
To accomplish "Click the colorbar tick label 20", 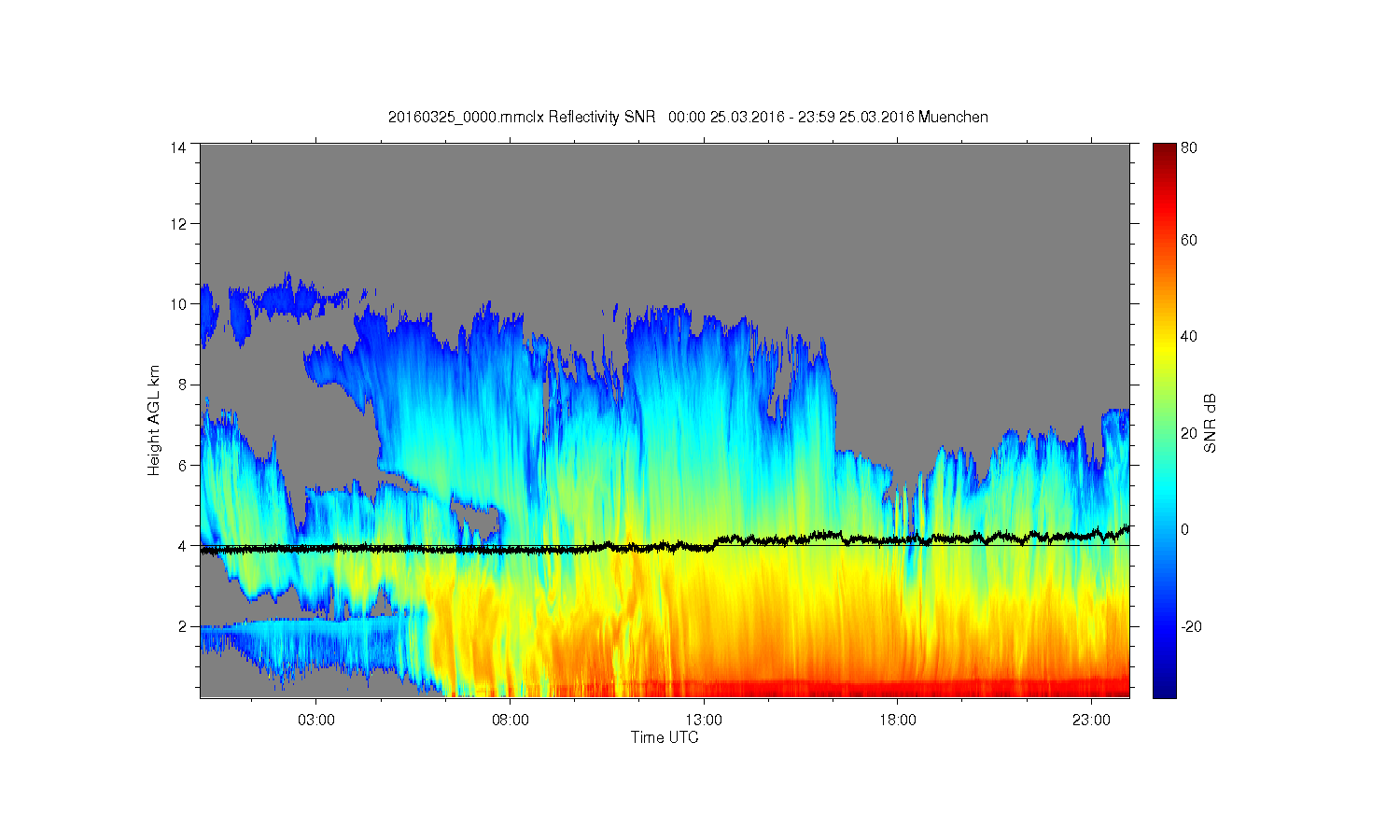I will [x=1189, y=433].
